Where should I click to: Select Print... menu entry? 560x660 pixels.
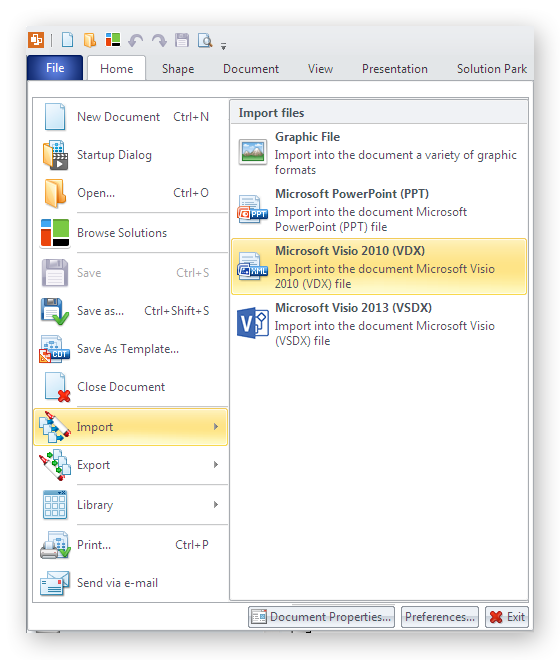(131, 545)
